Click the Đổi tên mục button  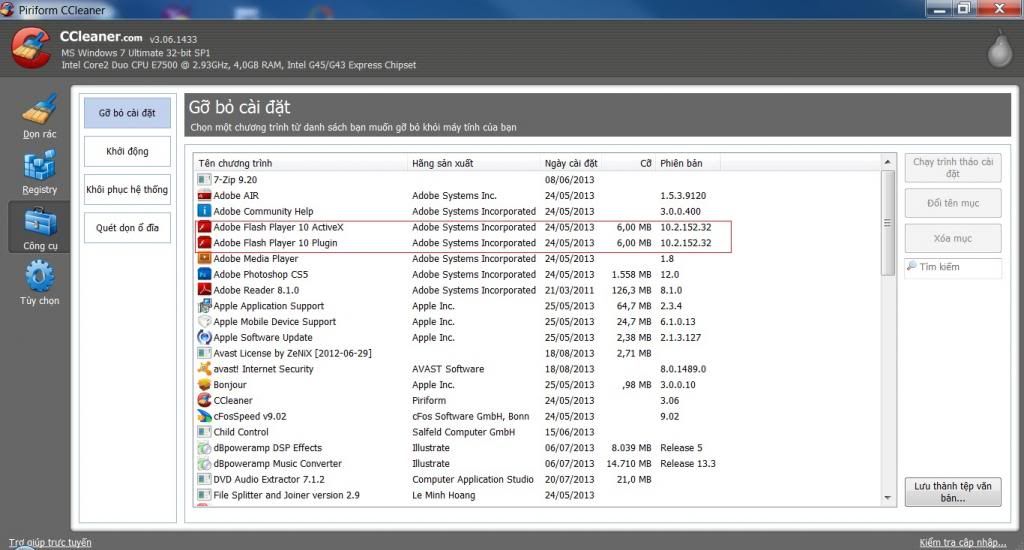pyautogui.click(x=953, y=203)
